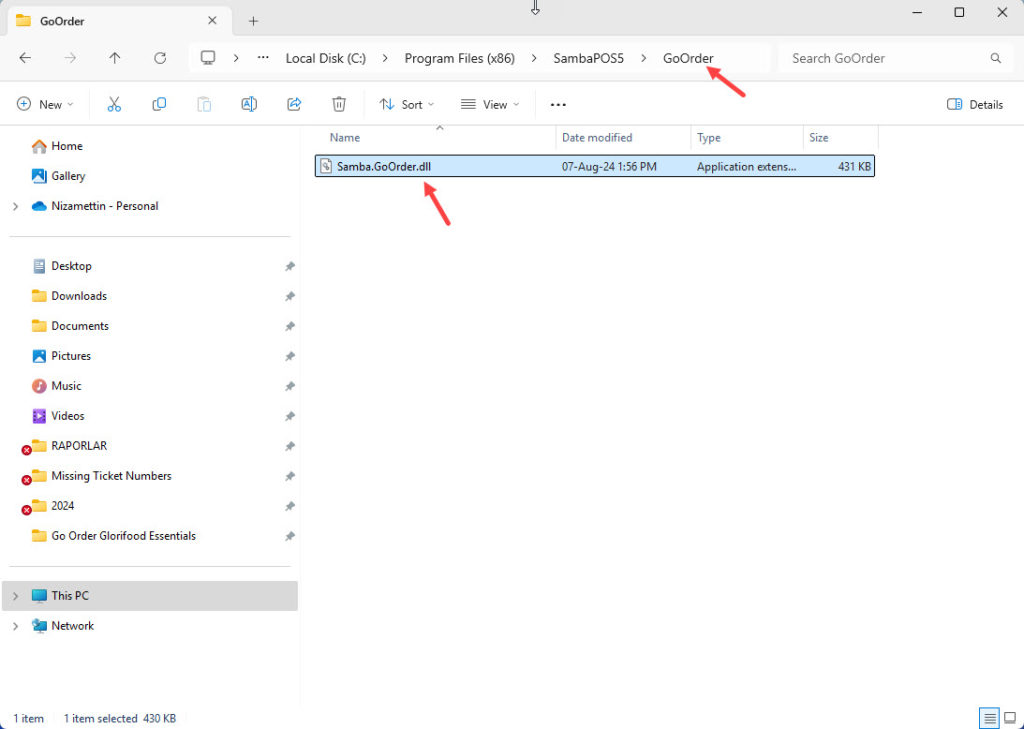Switch to large thumbnails view
Image resolution: width=1024 pixels, height=729 pixels.
(1010, 718)
